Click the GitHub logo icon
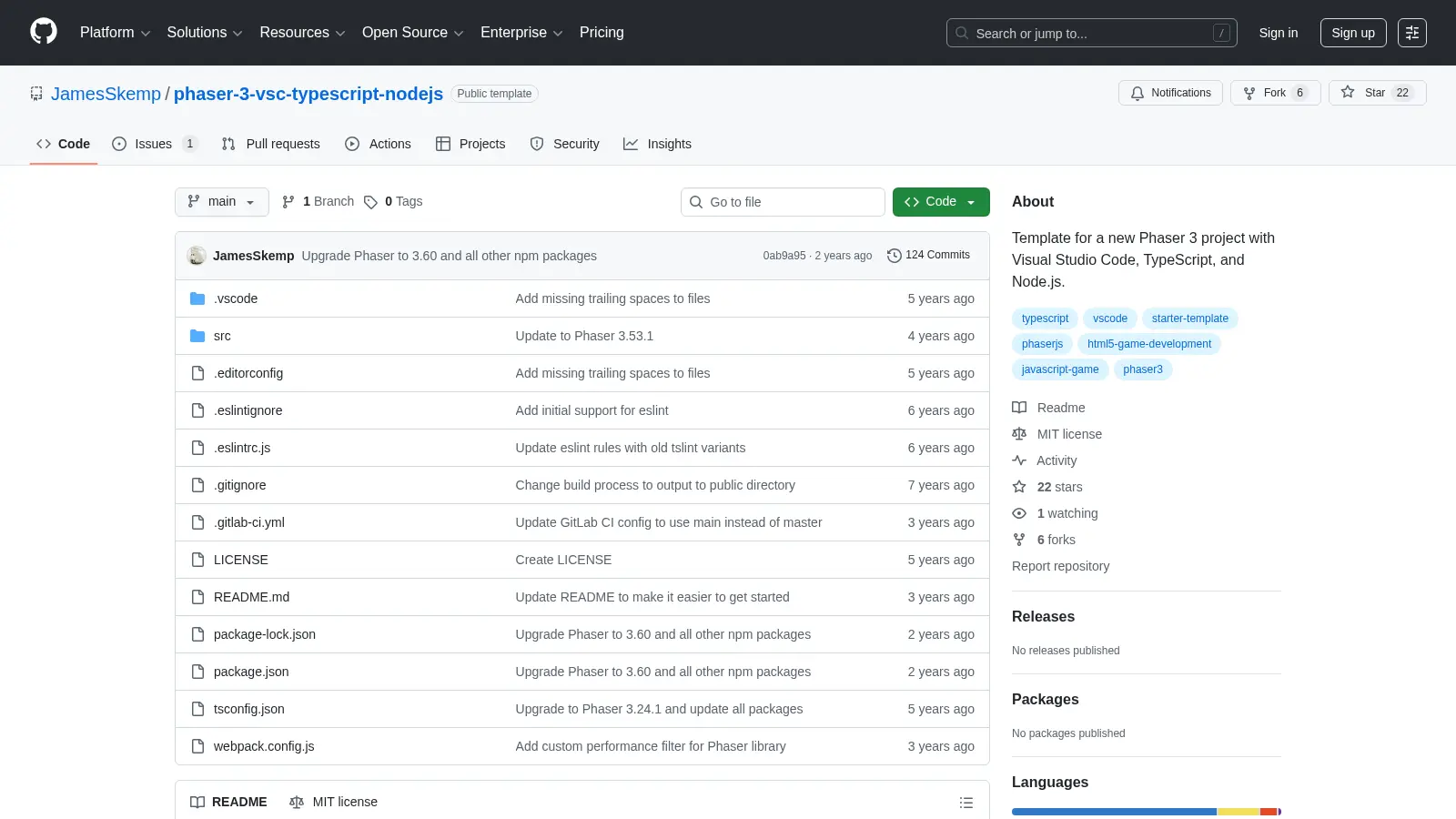This screenshot has height=819, width=1456. 44,32
